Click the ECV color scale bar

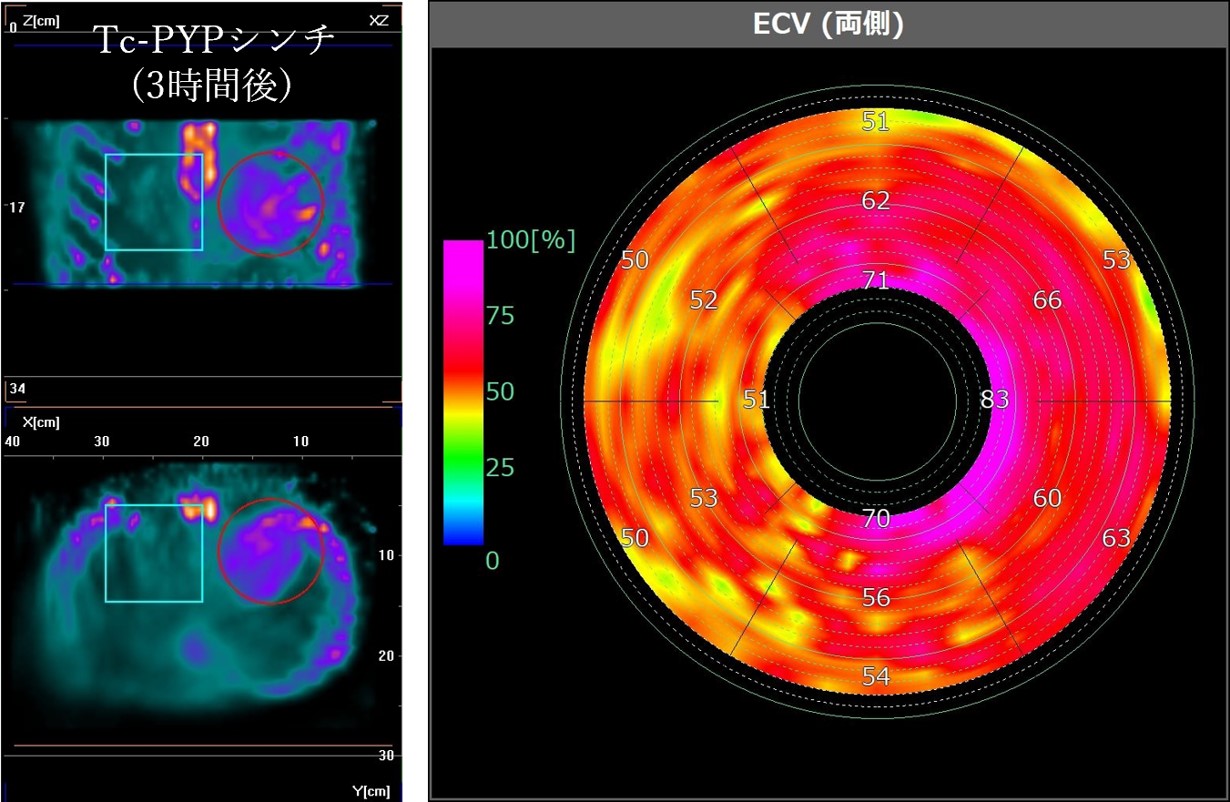click(463, 392)
